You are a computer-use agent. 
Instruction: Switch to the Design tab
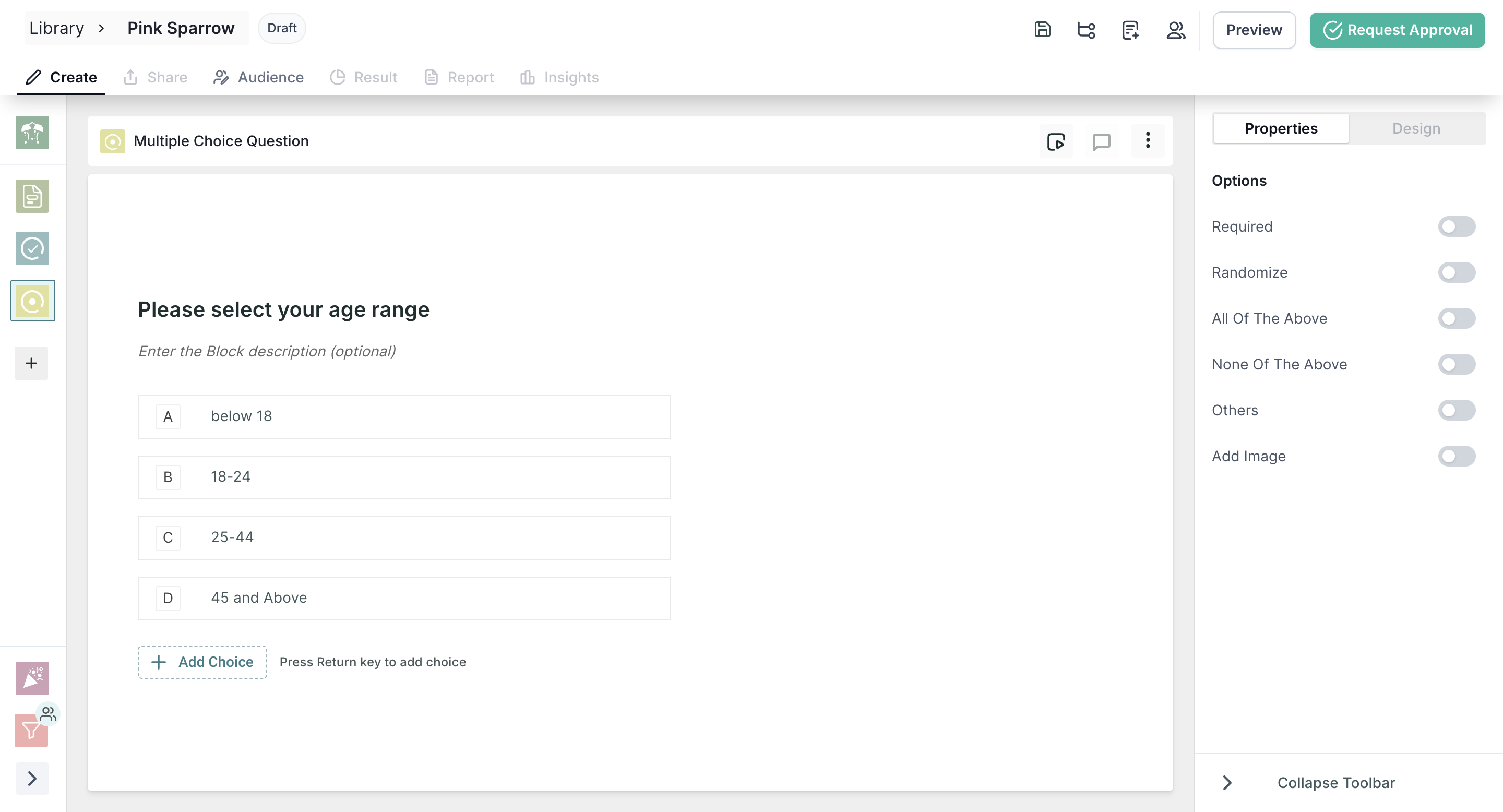pos(1416,128)
